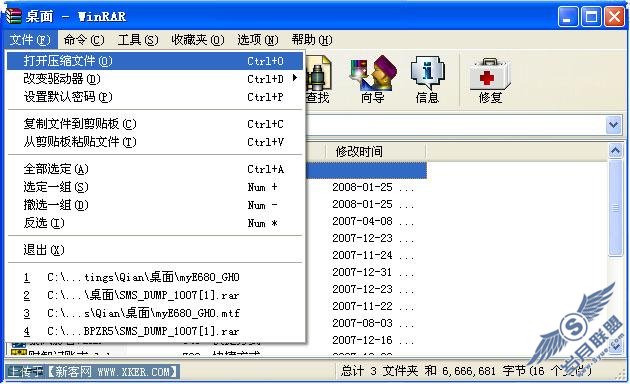630x384 pixels.
Task: Click the 修改时间 column header
Action: point(375,152)
